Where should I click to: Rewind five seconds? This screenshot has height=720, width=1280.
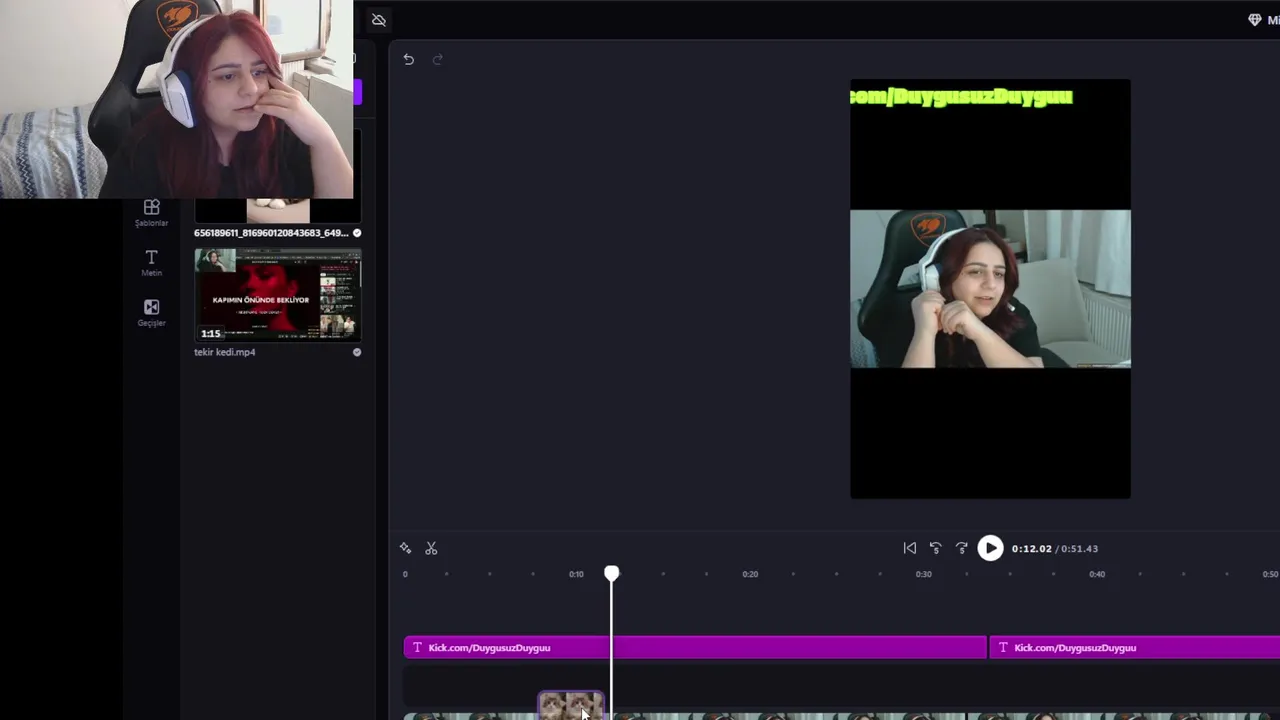click(935, 548)
